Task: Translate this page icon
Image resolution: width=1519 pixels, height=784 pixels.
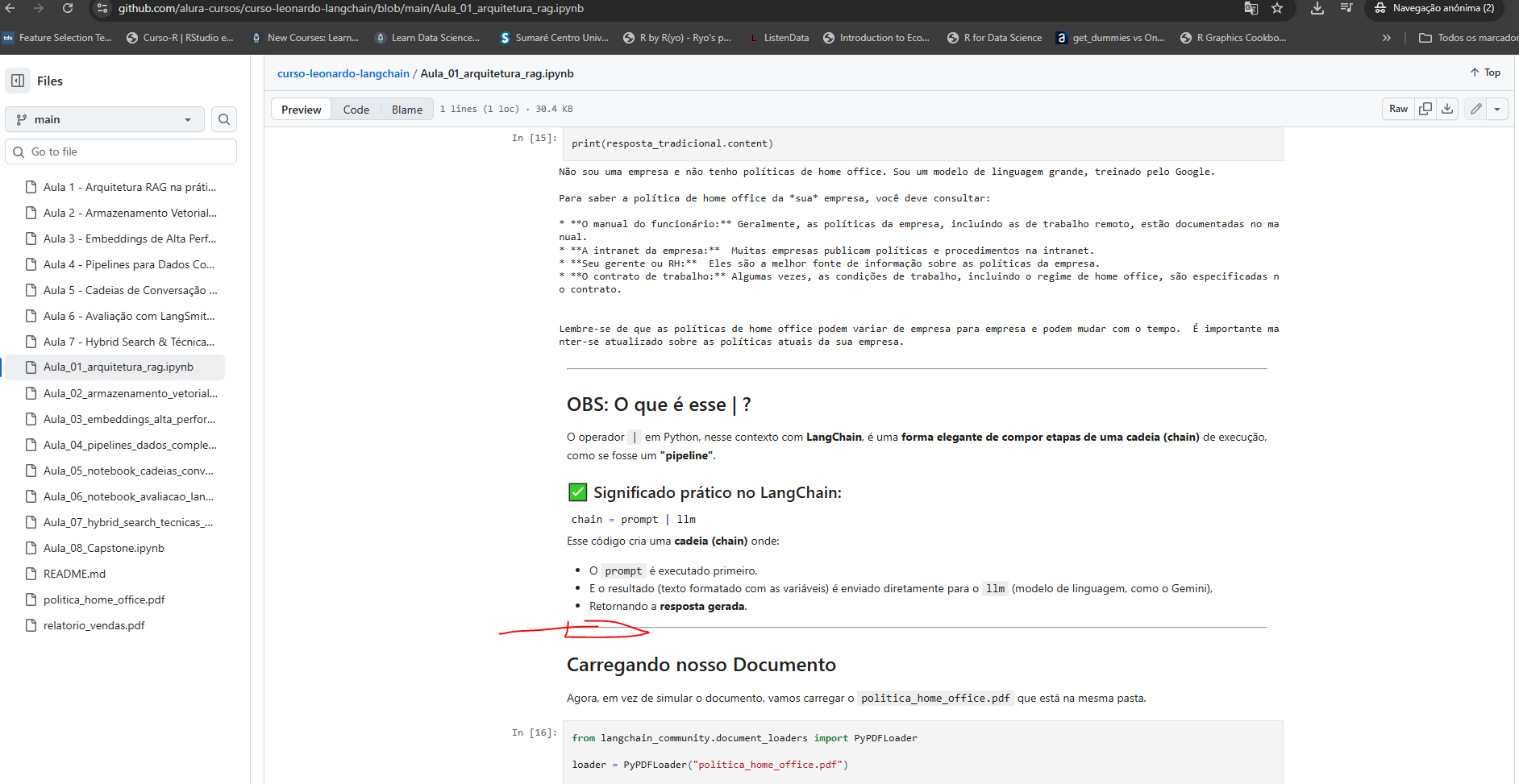Action: [x=1251, y=8]
